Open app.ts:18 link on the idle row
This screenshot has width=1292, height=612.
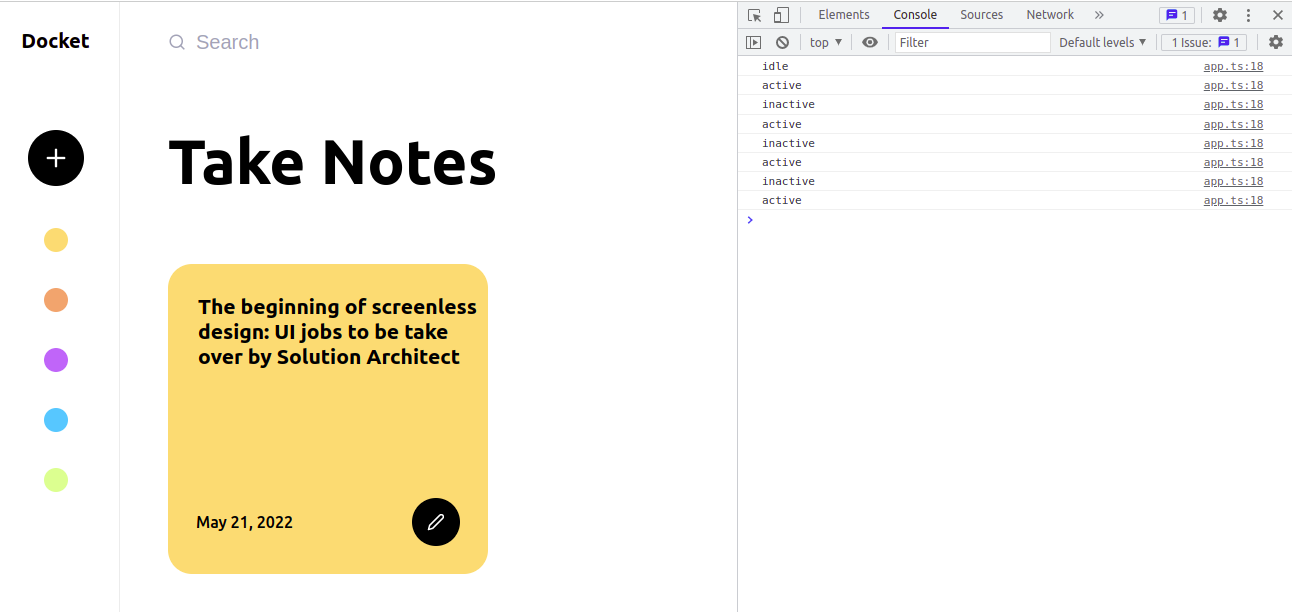pyautogui.click(x=1233, y=66)
